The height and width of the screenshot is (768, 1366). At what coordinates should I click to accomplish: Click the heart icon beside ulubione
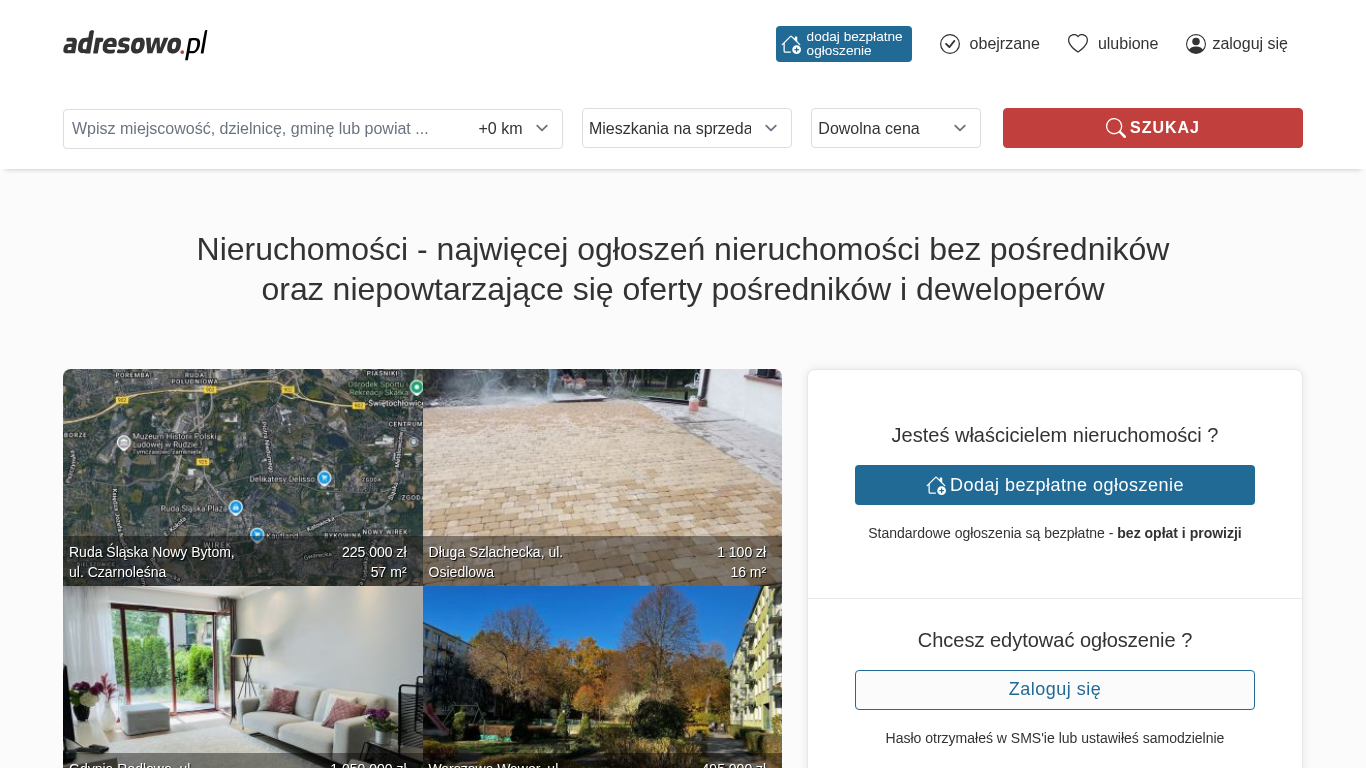1077,44
